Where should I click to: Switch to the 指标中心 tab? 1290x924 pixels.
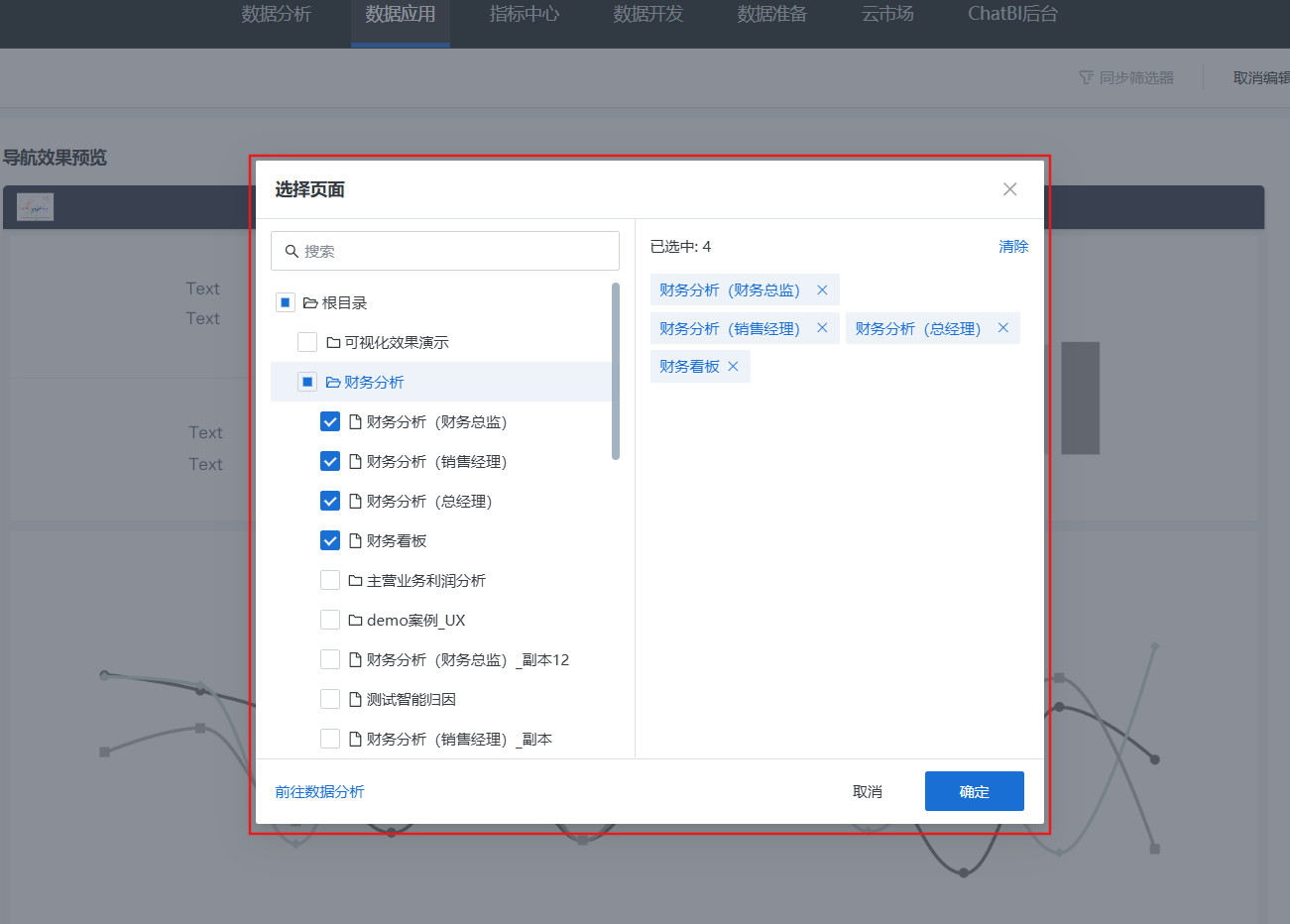(524, 14)
